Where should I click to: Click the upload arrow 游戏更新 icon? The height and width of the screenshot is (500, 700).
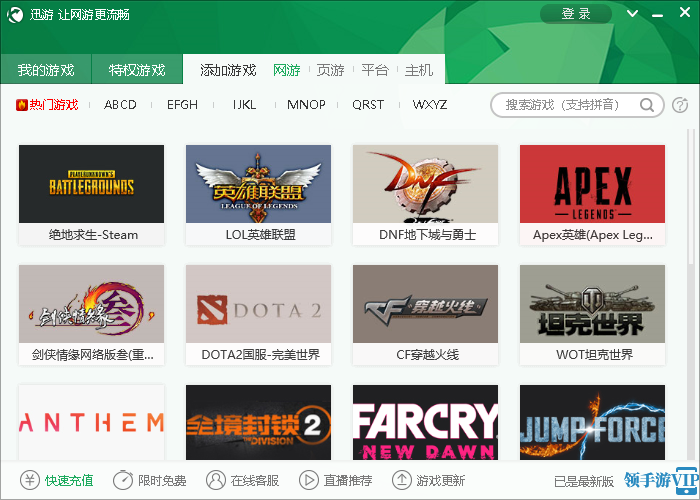coord(402,480)
